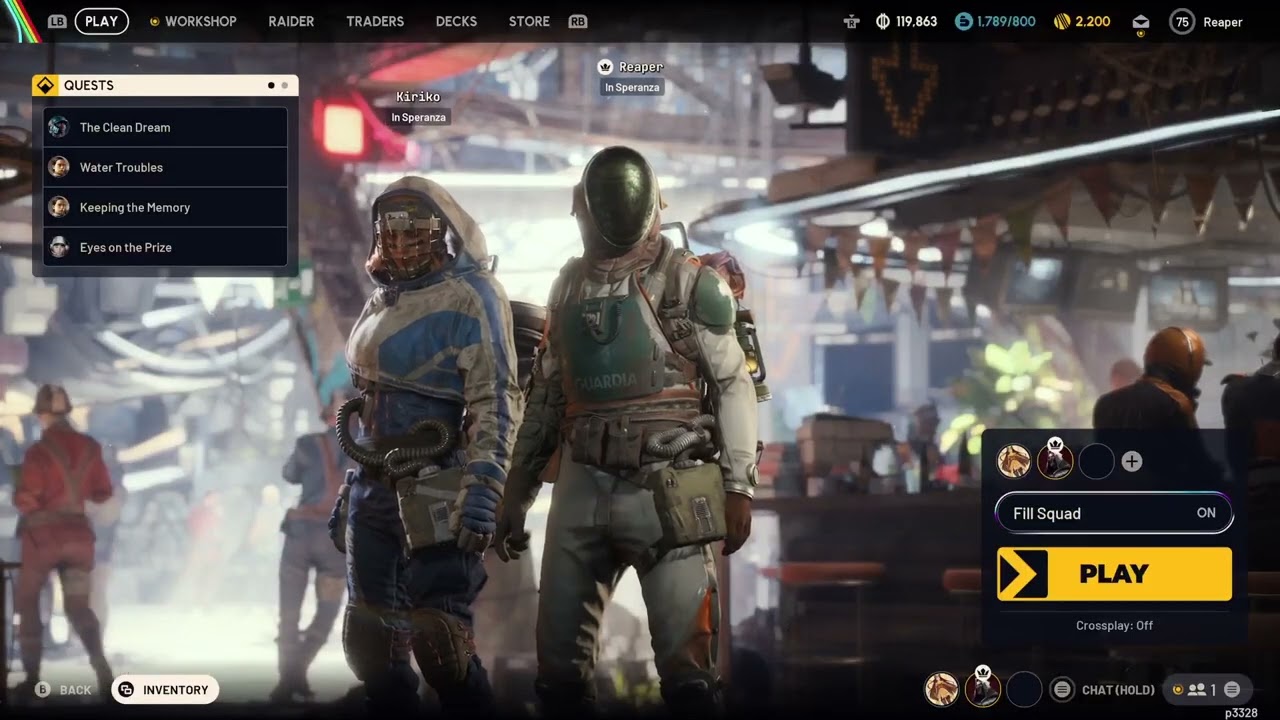1280x720 pixels.
Task: Click the CHAT (HOLD) label
Action: (x=1118, y=690)
